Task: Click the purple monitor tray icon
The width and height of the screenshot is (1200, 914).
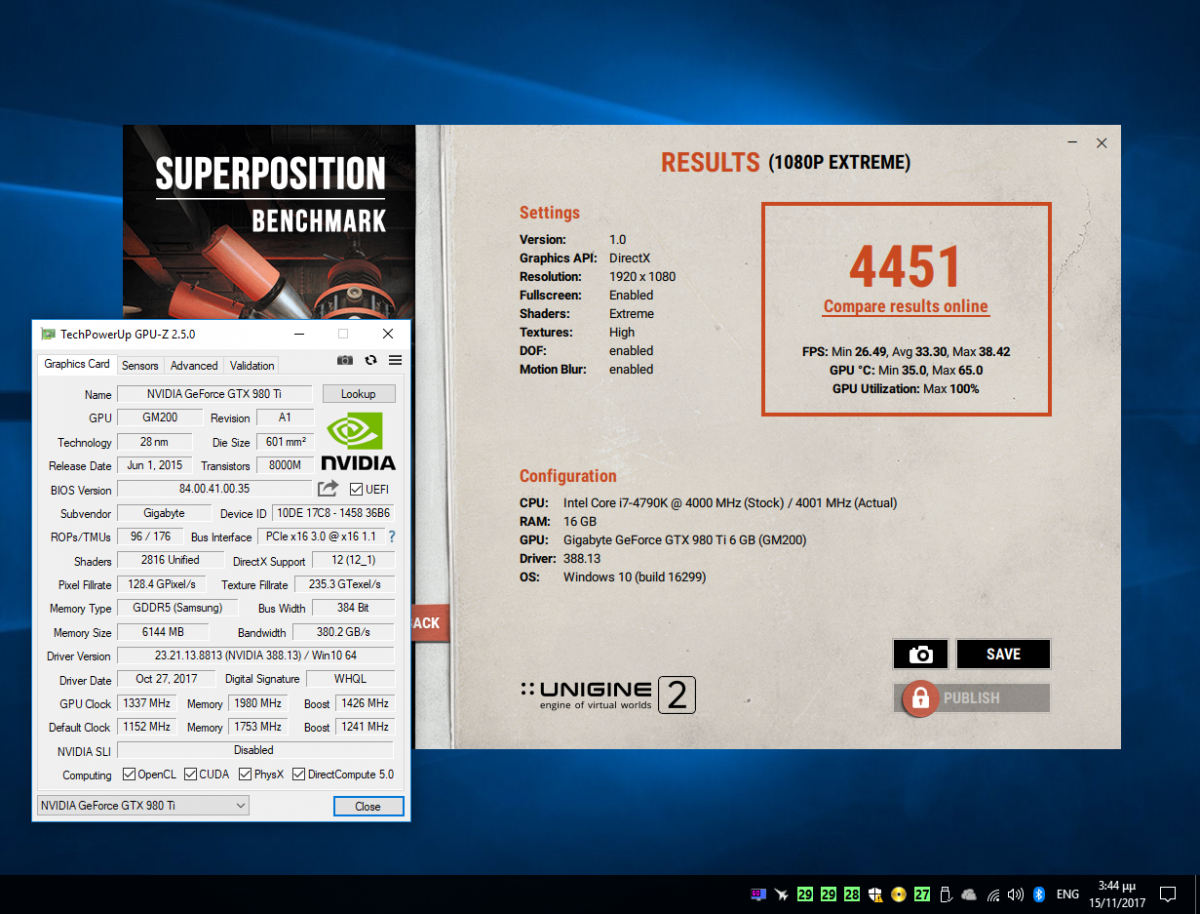Action: tap(759, 894)
